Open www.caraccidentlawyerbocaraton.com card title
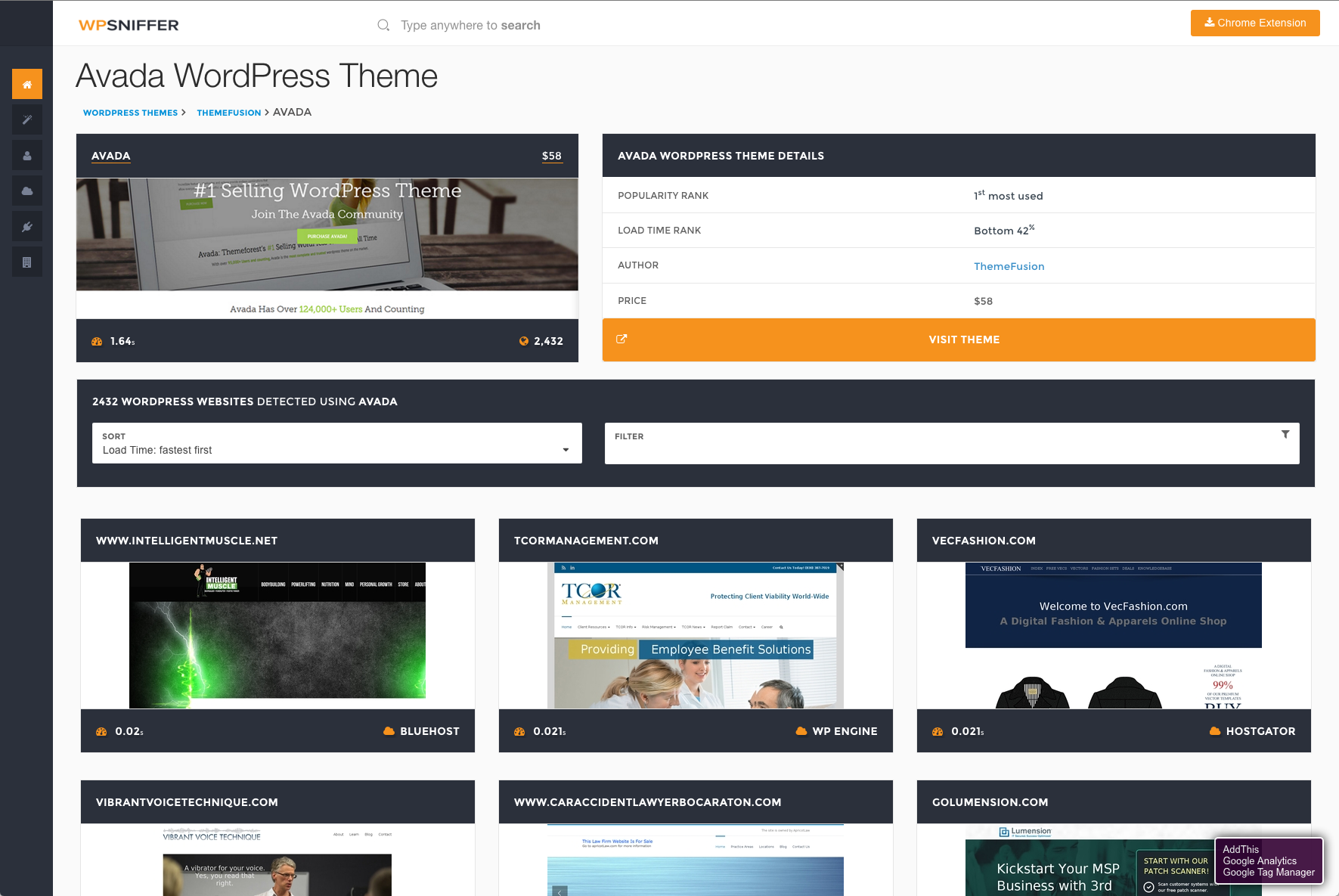This screenshot has height=896, width=1339. 647,802
